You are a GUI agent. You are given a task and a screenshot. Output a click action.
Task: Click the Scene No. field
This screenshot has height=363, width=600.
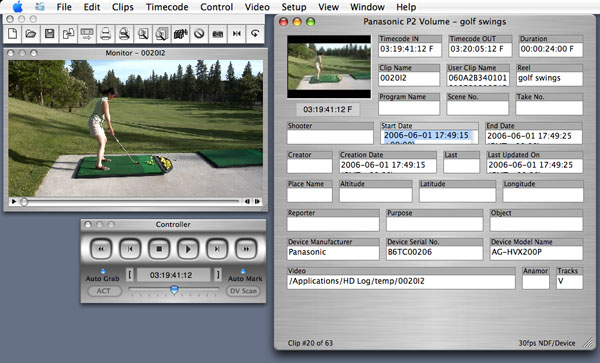click(x=478, y=108)
